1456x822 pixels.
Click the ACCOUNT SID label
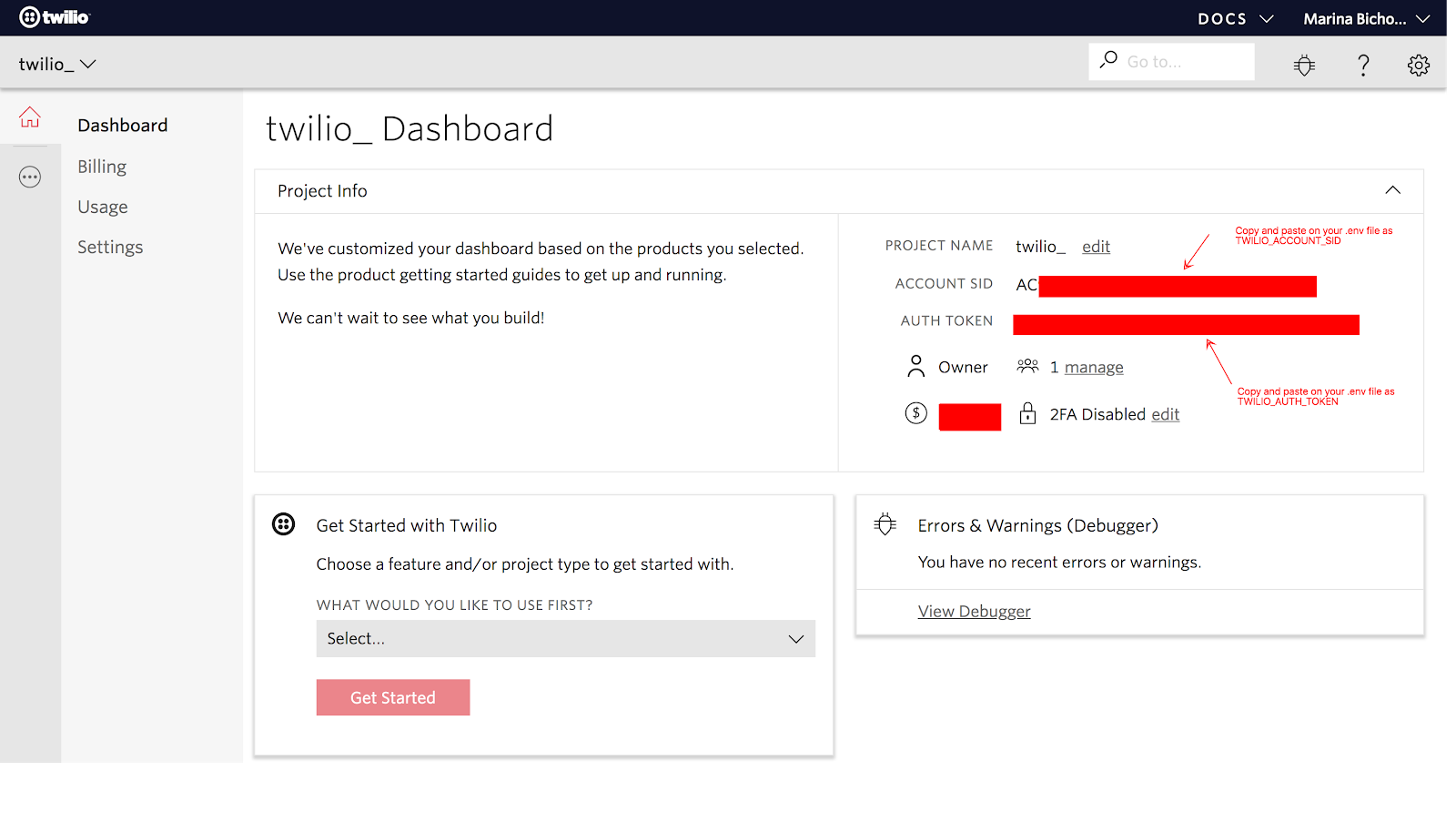pyautogui.click(x=944, y=284)
